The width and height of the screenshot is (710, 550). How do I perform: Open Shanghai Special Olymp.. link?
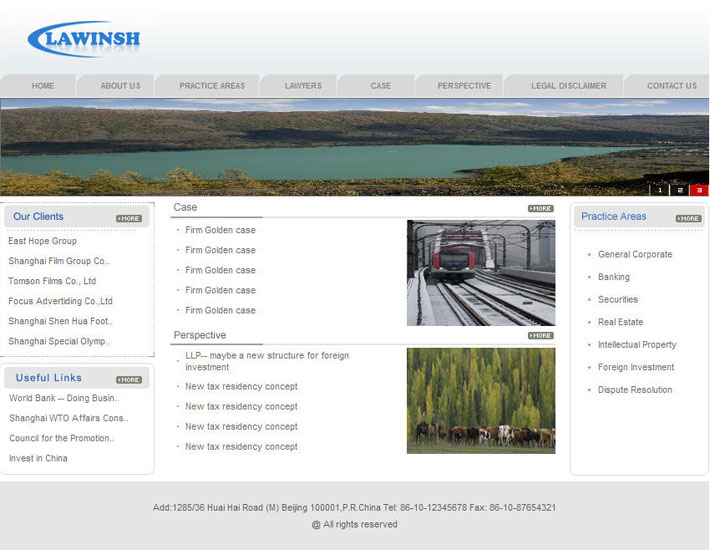(x=59, y=341)
